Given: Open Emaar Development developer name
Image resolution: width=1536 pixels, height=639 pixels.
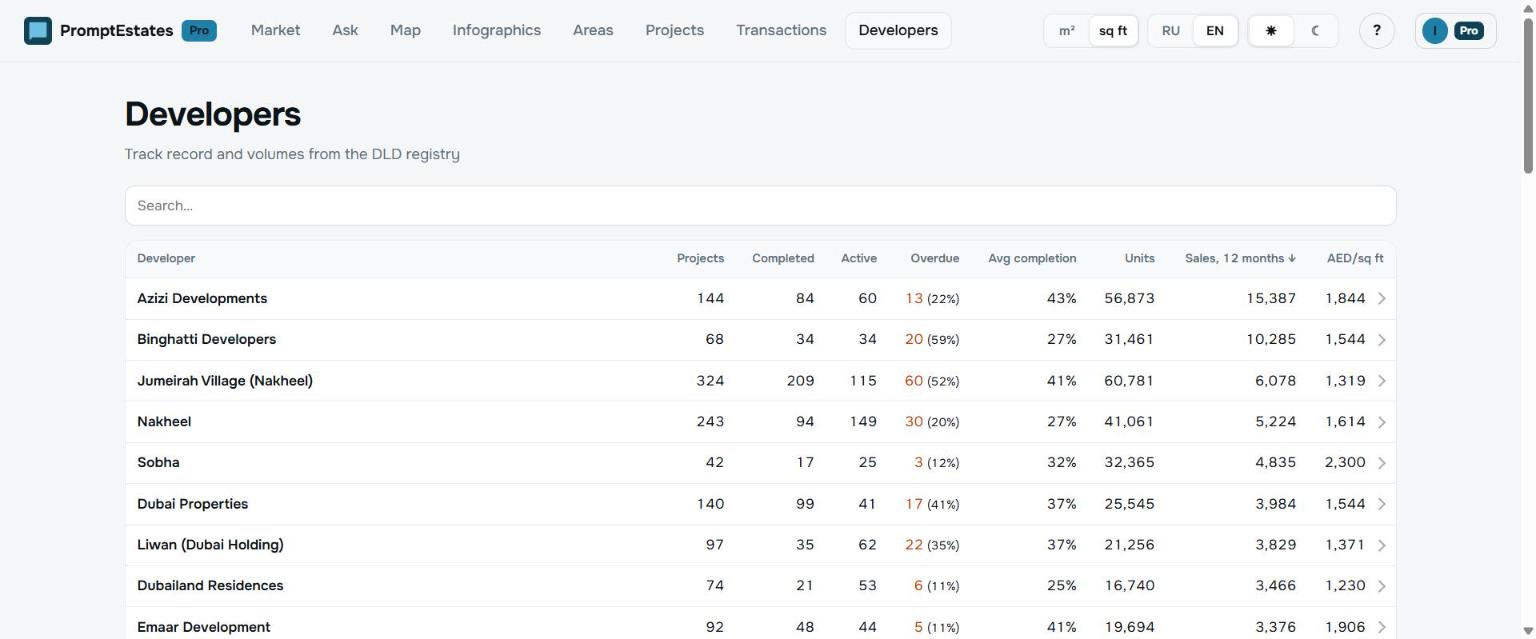Looking at the screenshot, I should pos(204,627).
